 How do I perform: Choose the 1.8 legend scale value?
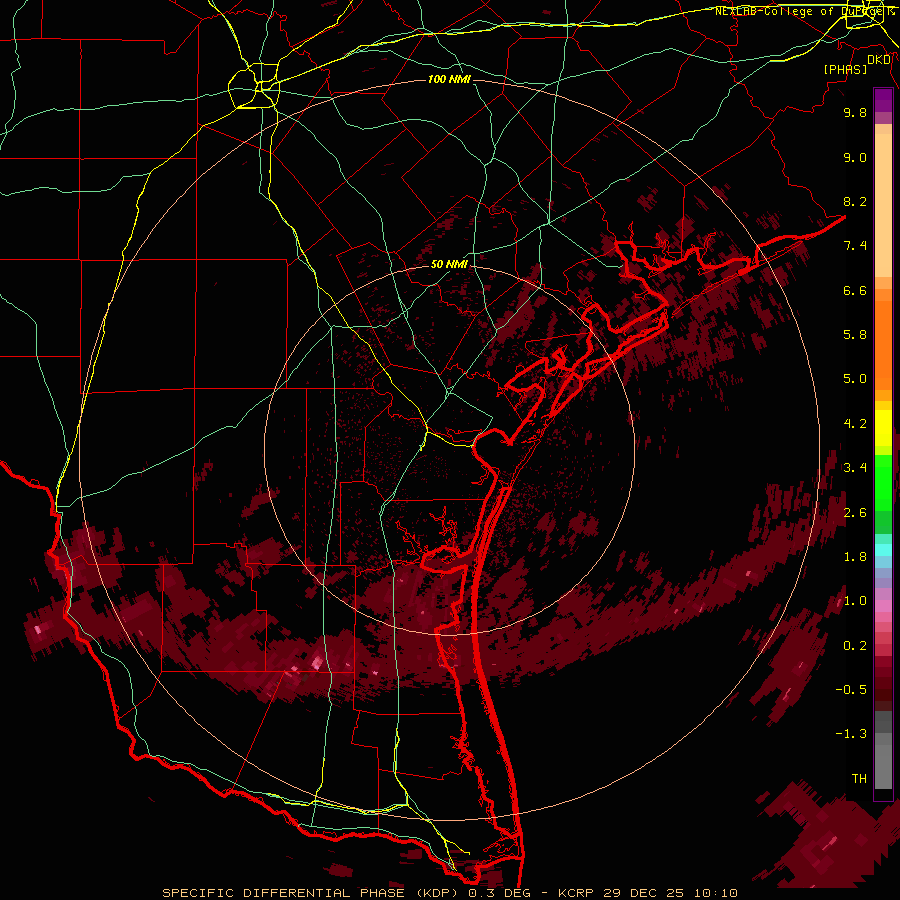tap(855, 557)
